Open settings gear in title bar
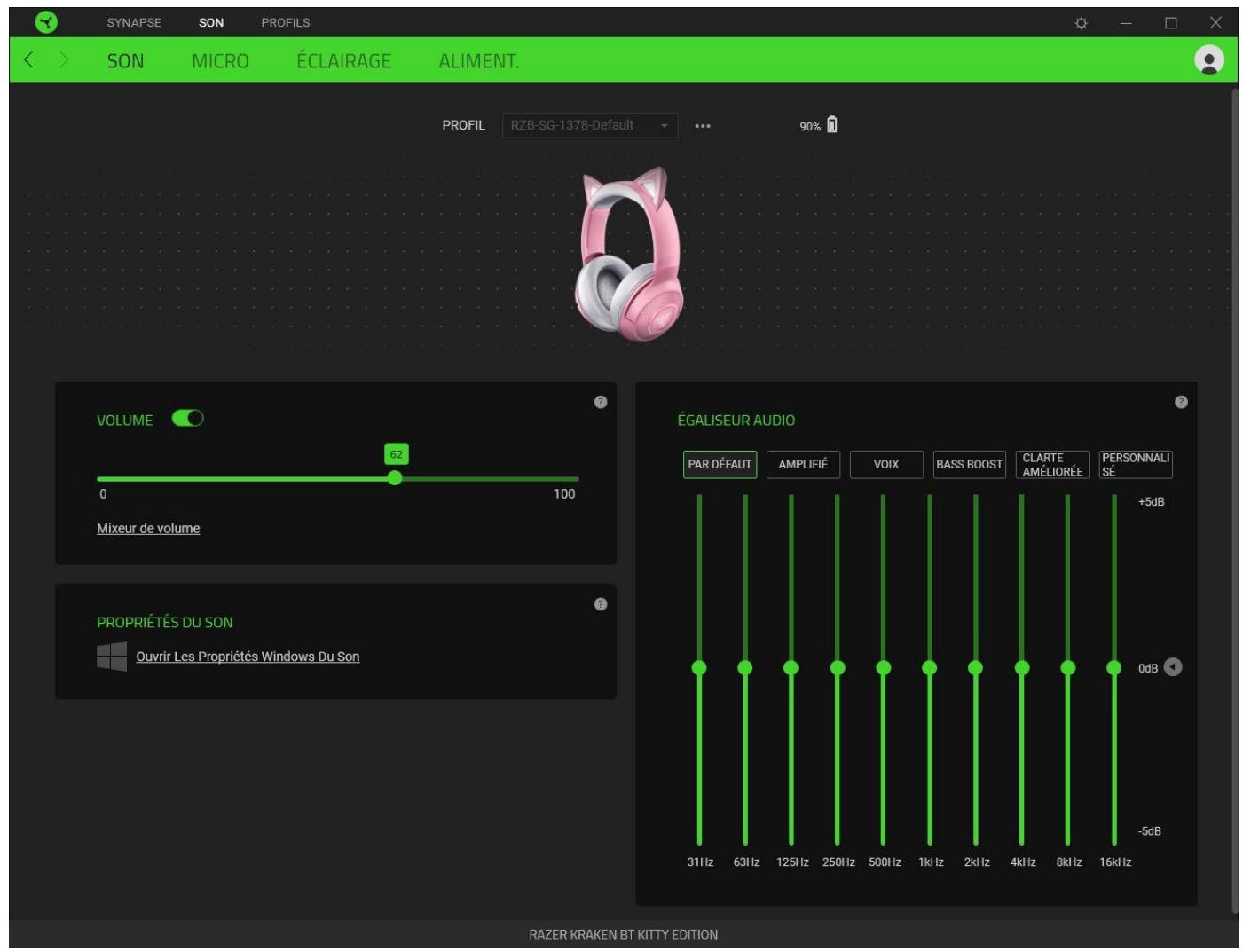The image size is (1243, 952). [1081, 23]
